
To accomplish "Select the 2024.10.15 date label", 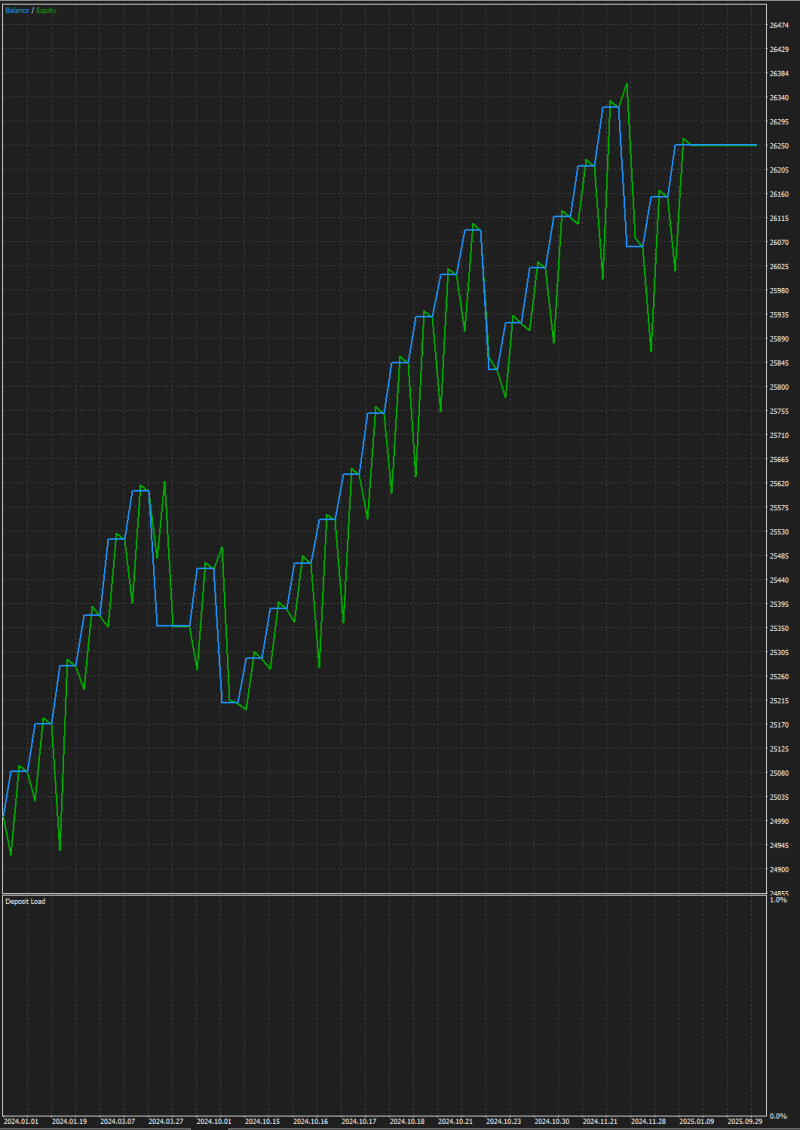I will (x=262, y=1121).
